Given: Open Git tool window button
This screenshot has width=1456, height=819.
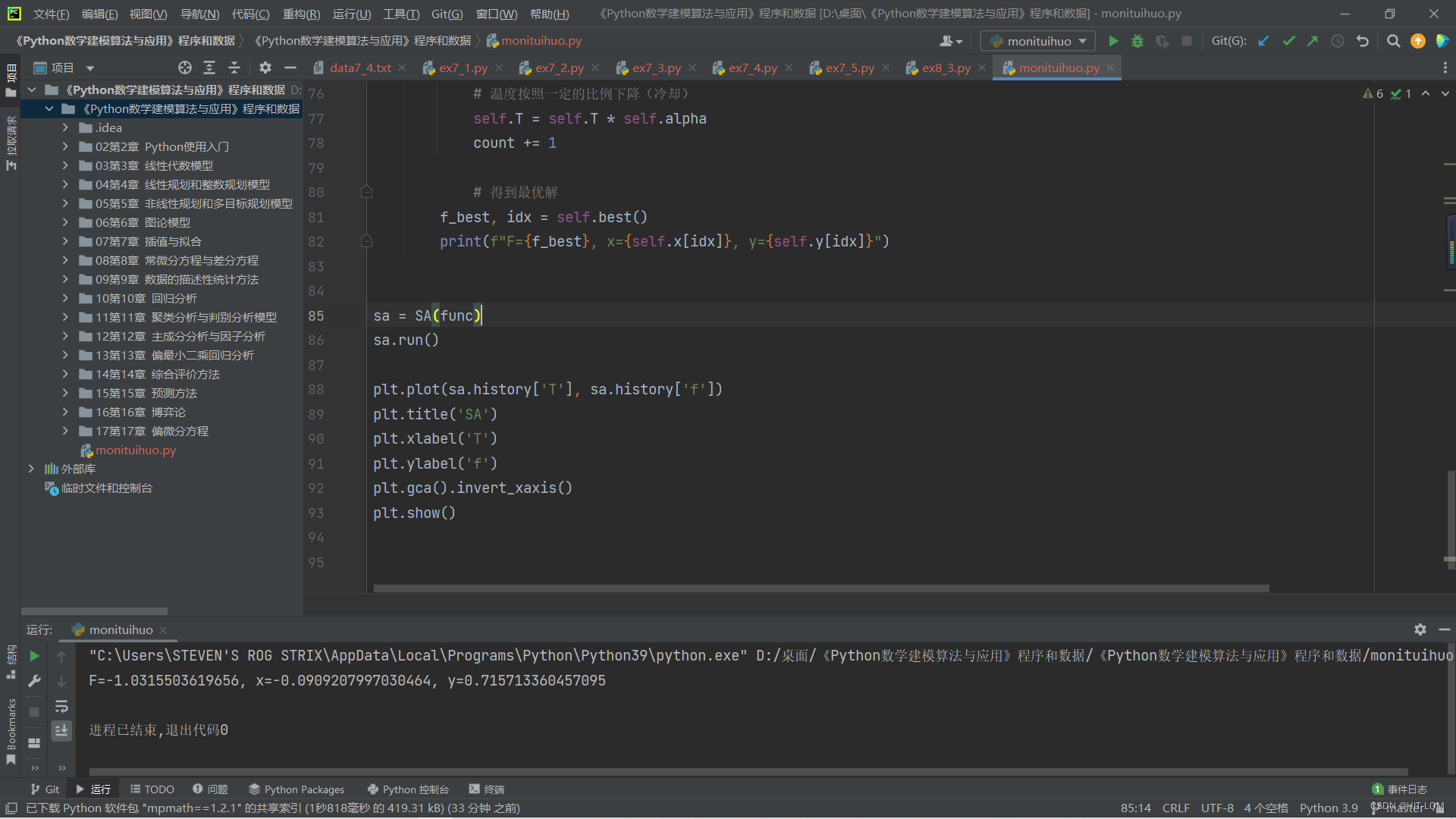Looking at the screenshot, I should click(x=45, y=789).
